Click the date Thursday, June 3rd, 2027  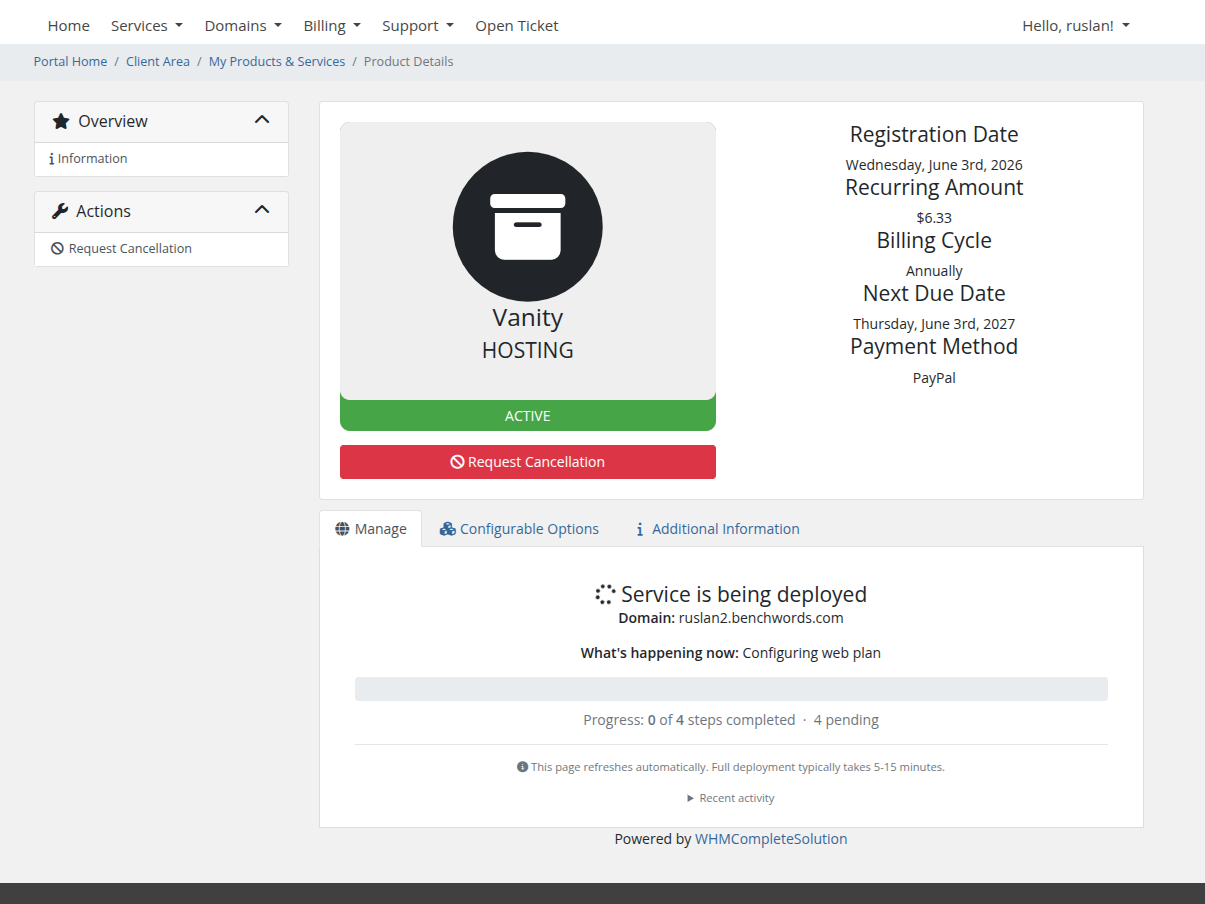pyautogui.click(x=934, y=324)
